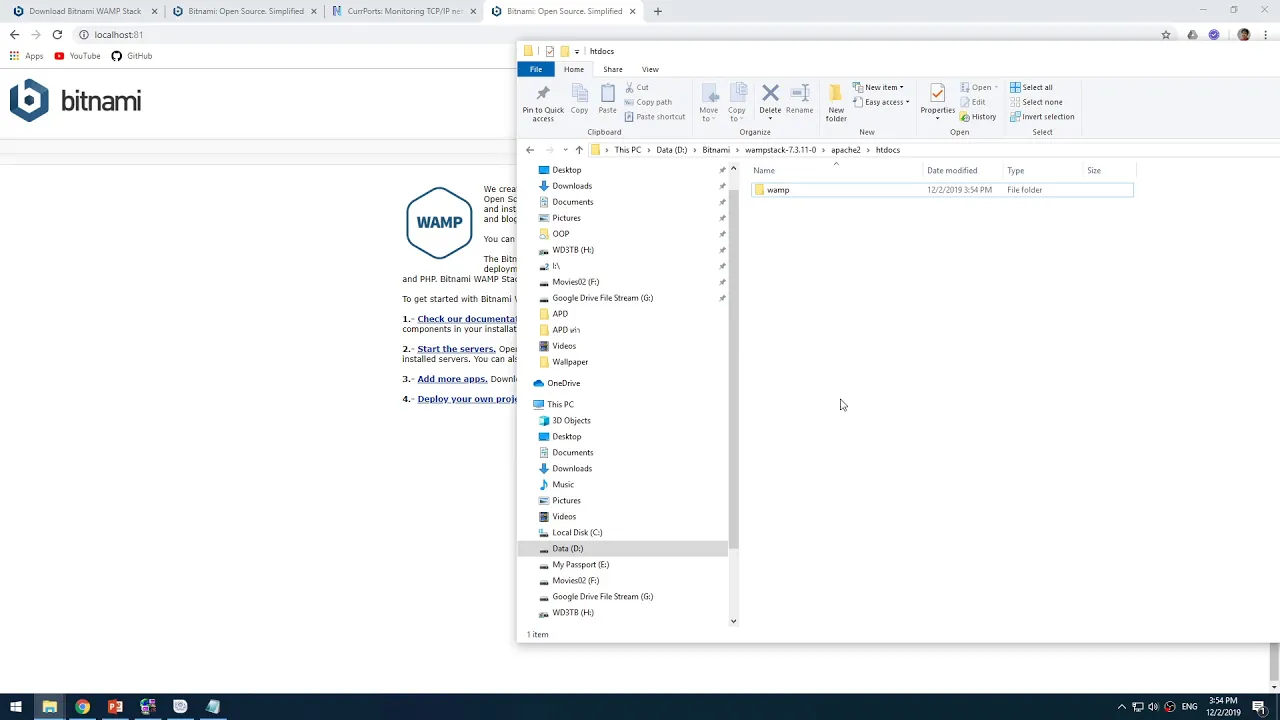1280x720 pixels.
Task: Select My Passport (E:) in navigation pane
Action: tap(580, 564)
